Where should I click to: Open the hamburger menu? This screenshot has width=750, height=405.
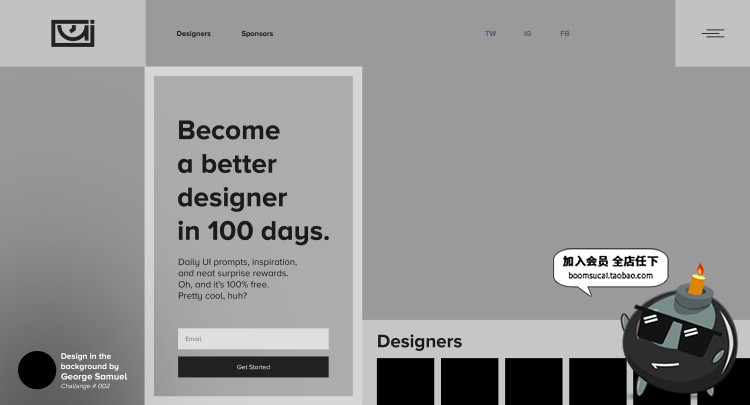tap(713, 33)
